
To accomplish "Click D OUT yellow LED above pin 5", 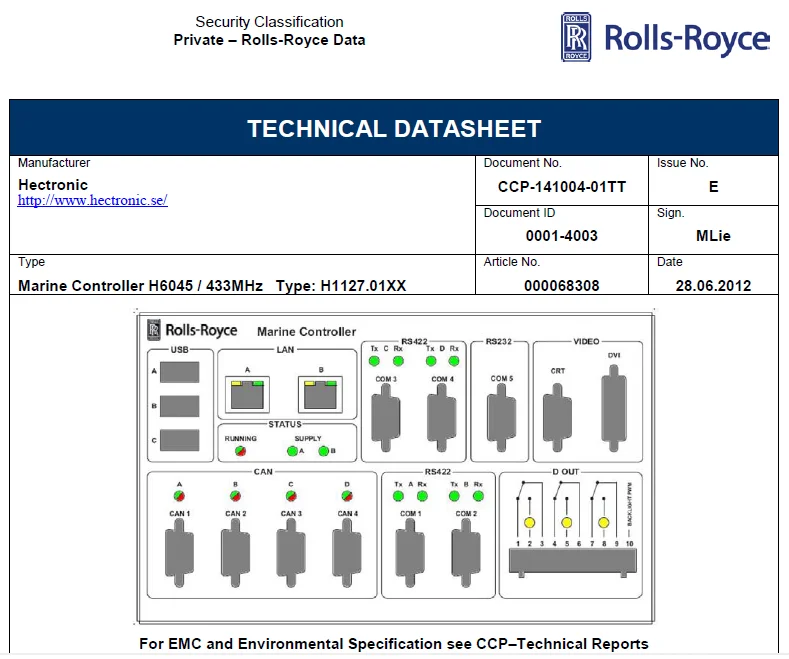I will coord(567,523).
